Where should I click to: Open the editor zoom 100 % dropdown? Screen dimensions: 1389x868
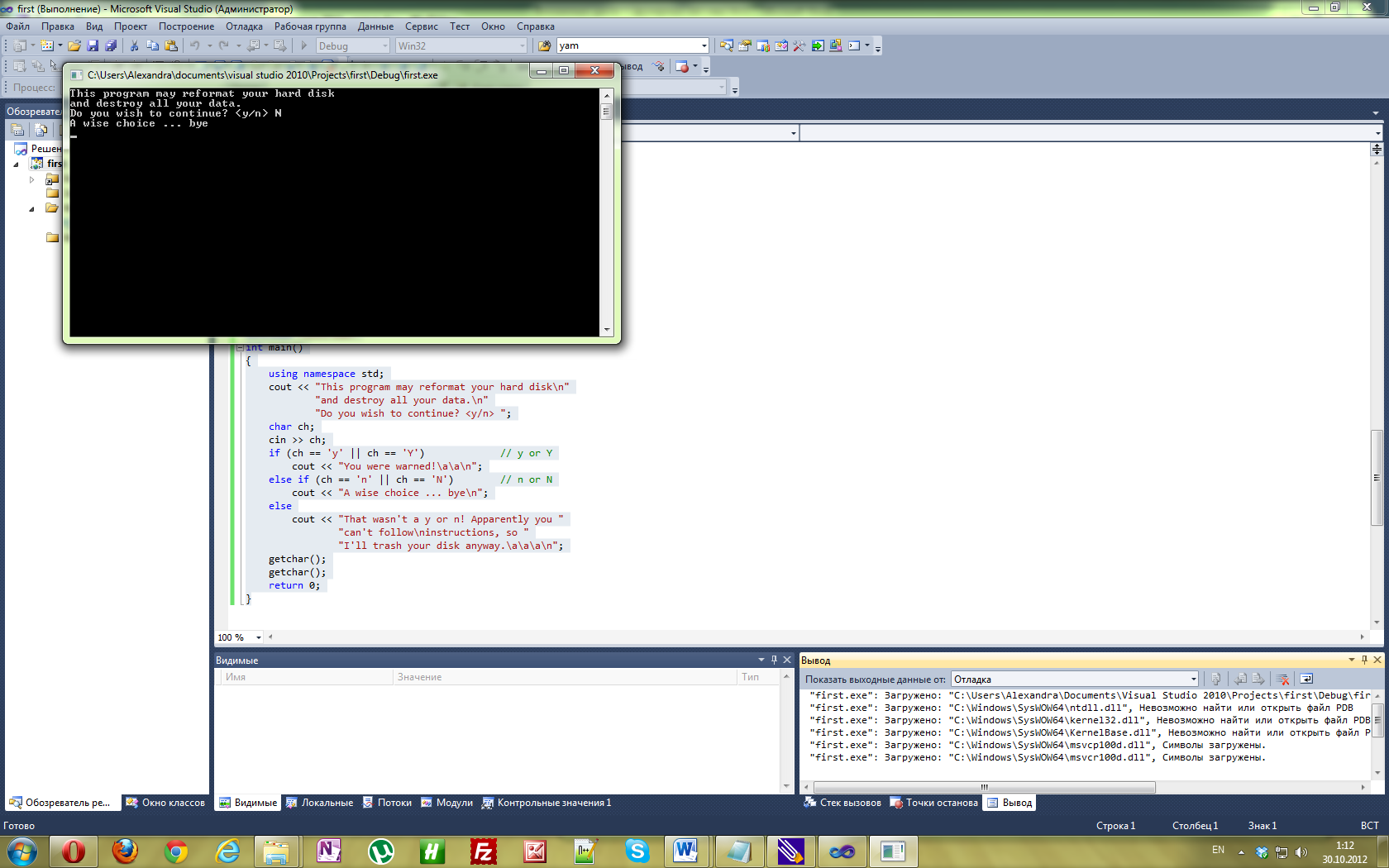(x=258, y=637)
